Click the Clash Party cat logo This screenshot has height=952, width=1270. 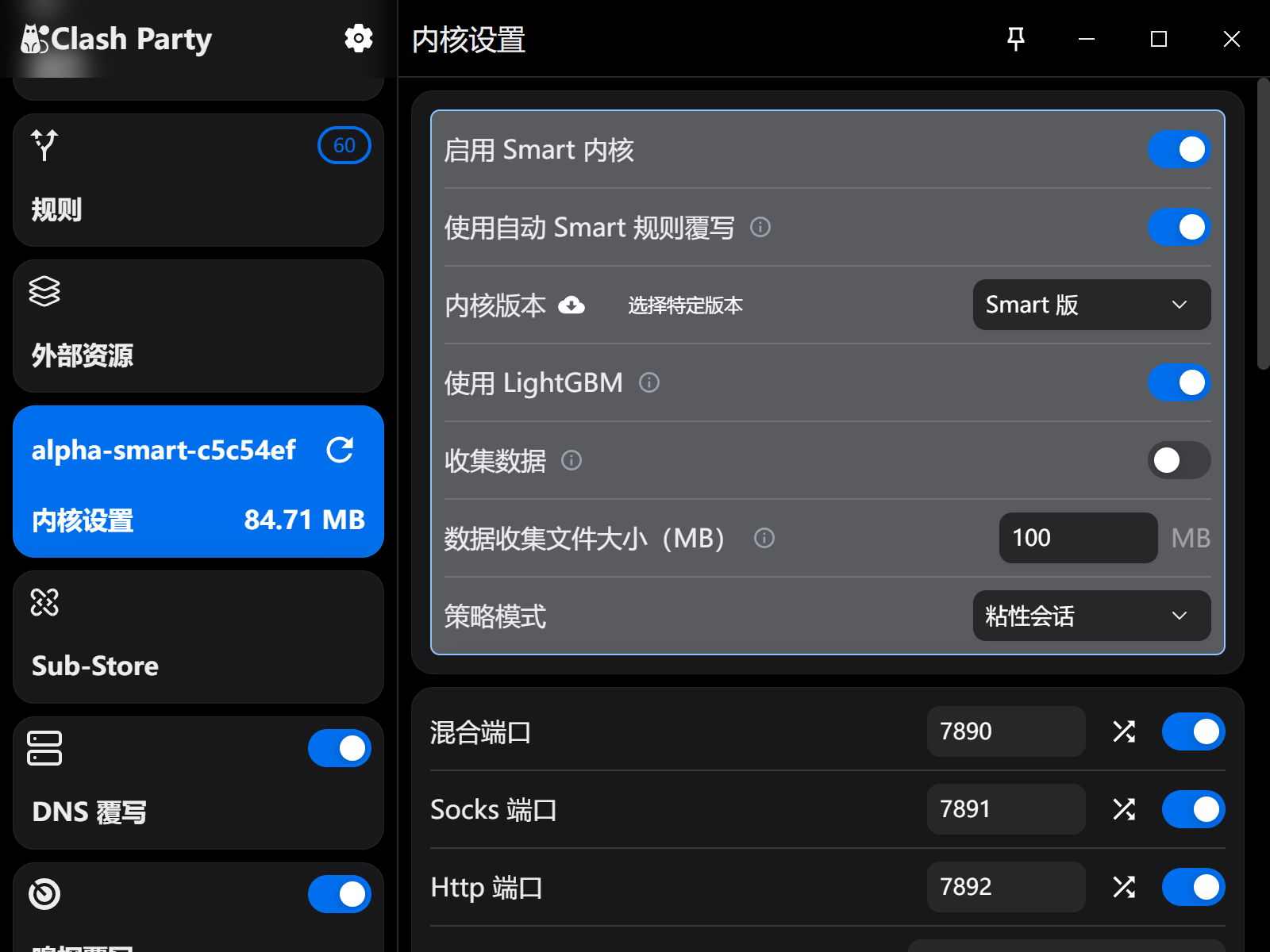(x=34, y=39)
